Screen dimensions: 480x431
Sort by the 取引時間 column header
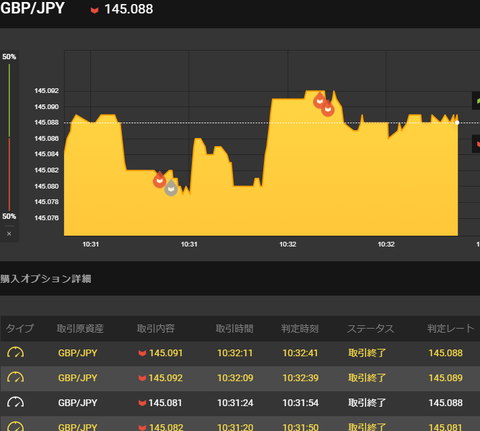pos(234,329)
